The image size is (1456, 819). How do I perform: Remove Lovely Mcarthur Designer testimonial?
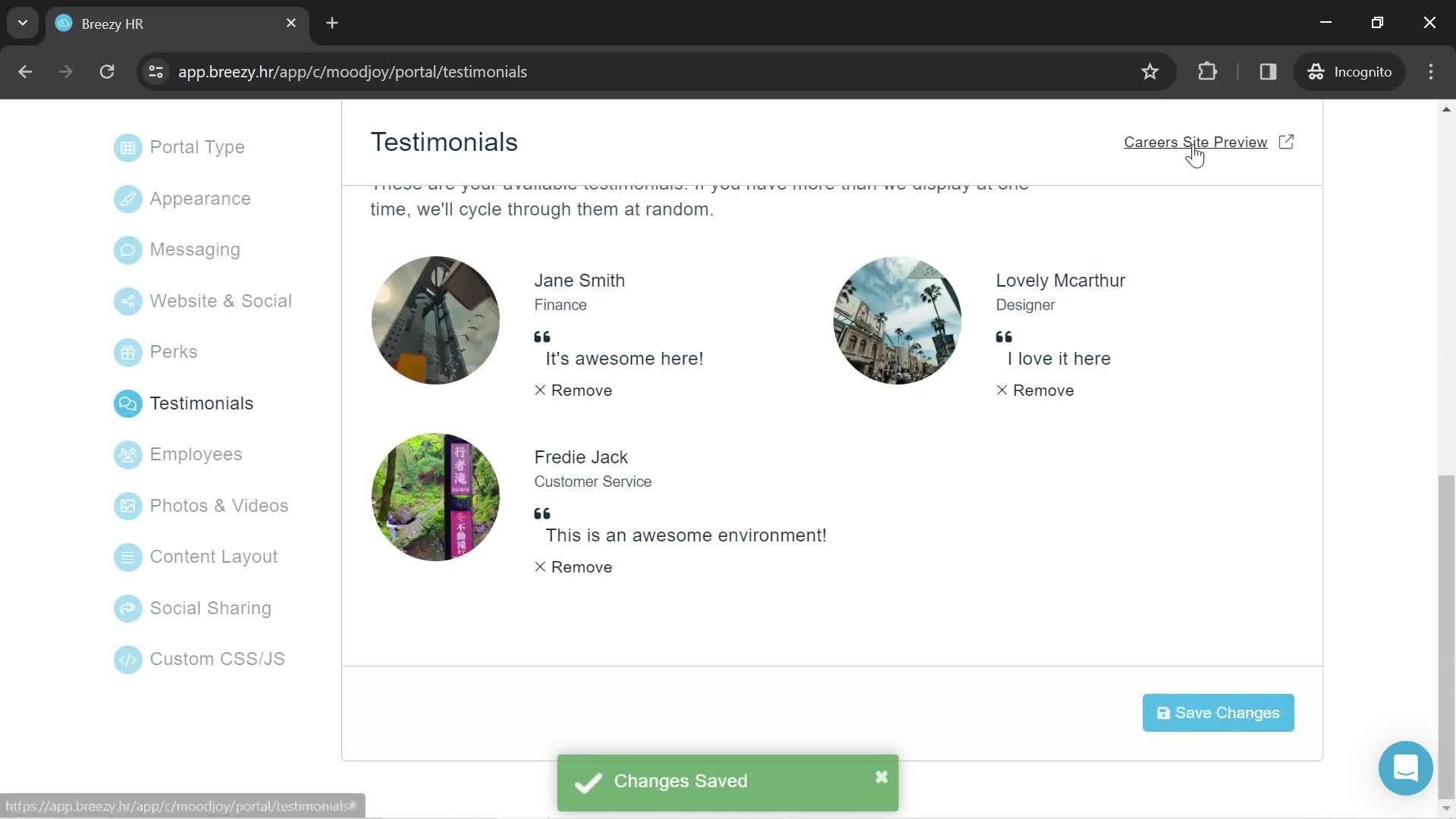pyautogui.click(x=1035, y=390)
